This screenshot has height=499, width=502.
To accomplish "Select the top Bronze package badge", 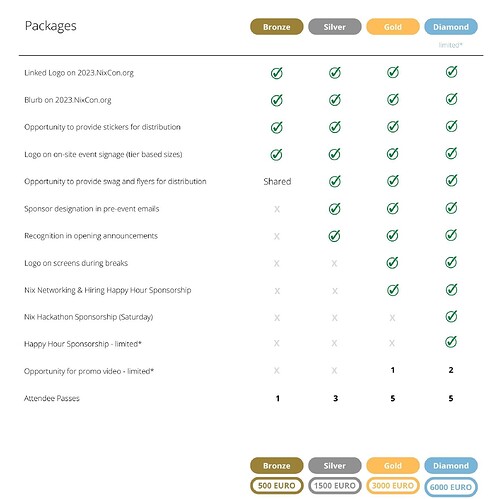I will click(277, 27).
